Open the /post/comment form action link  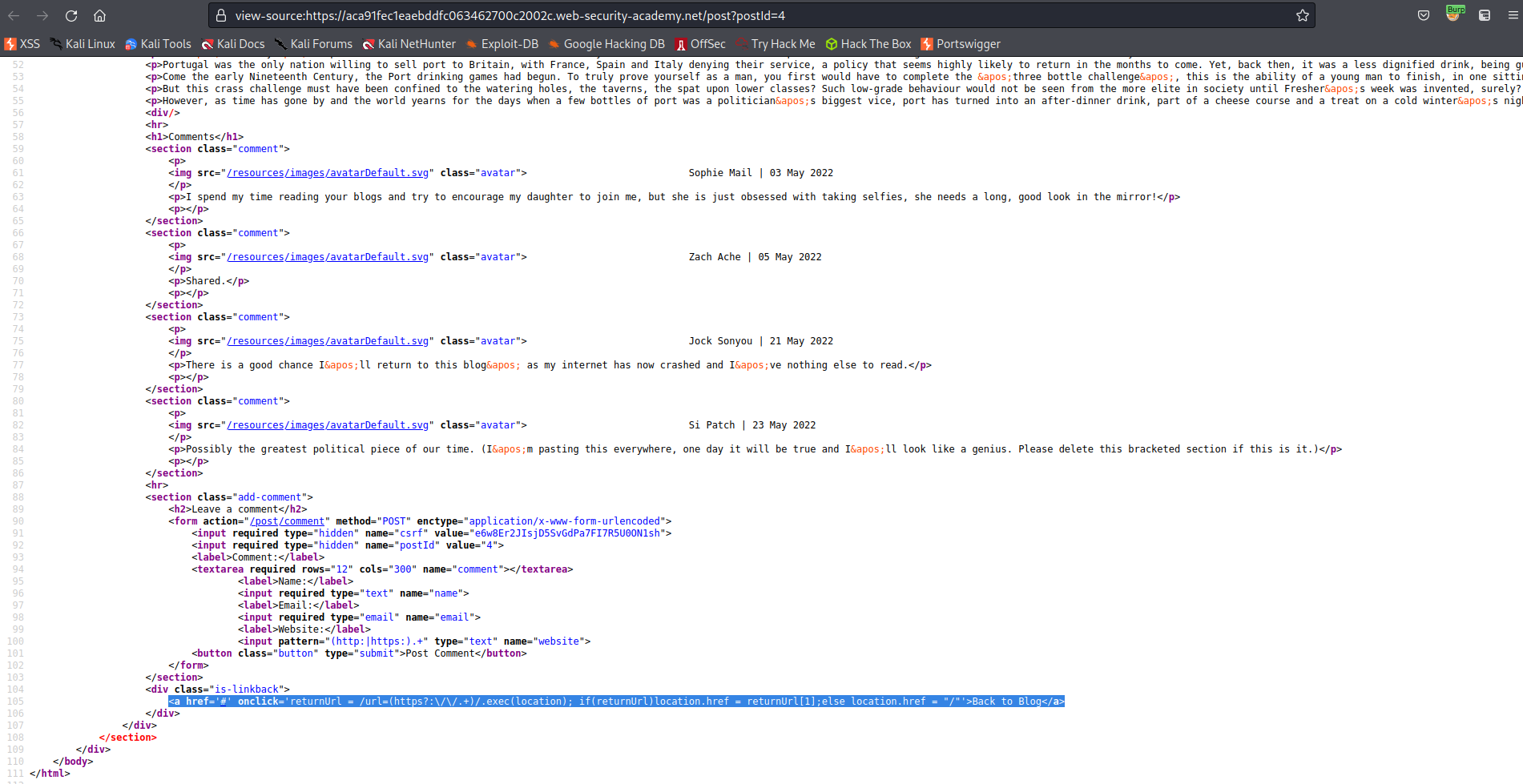pyautogui.click(x=287, y=521)
